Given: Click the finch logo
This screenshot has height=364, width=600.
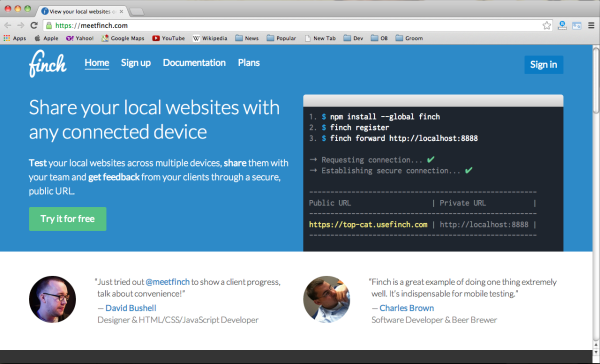Looking at the screenshot, I should point(48,64).
